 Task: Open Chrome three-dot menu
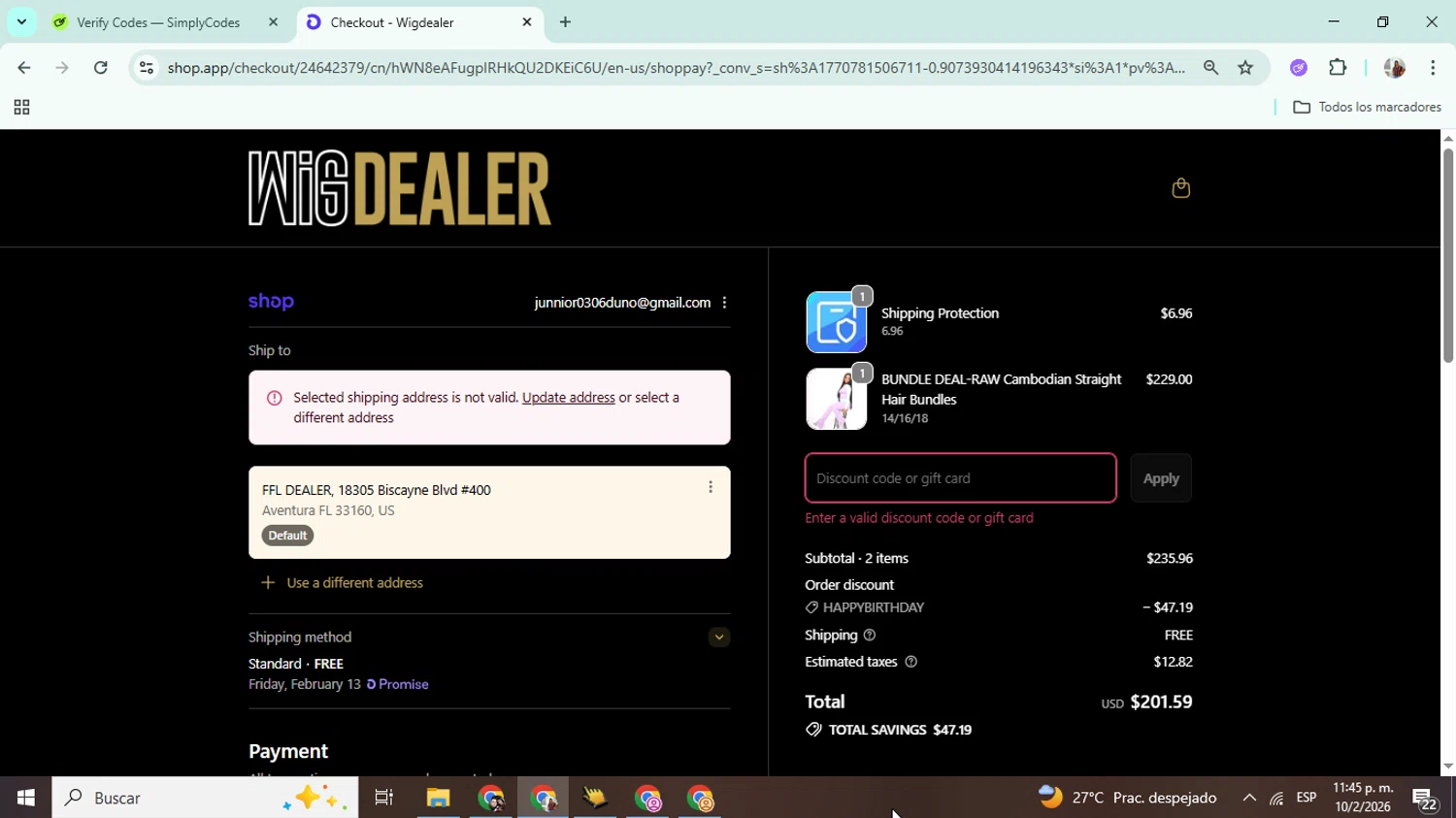(x=1433, y=68)
